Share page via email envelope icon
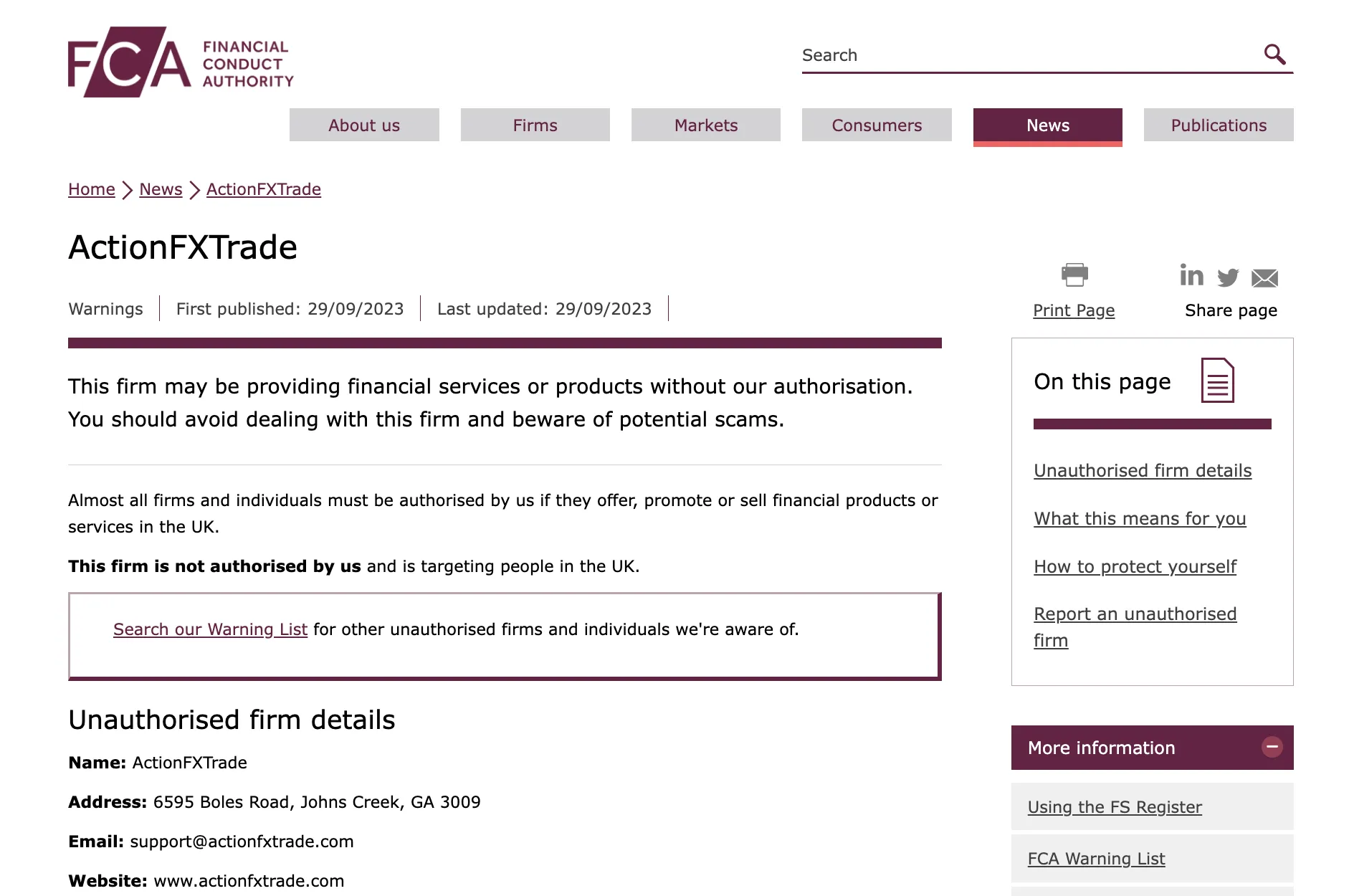Screen dimensions: 1349x896 click(x=1264, y=278)
